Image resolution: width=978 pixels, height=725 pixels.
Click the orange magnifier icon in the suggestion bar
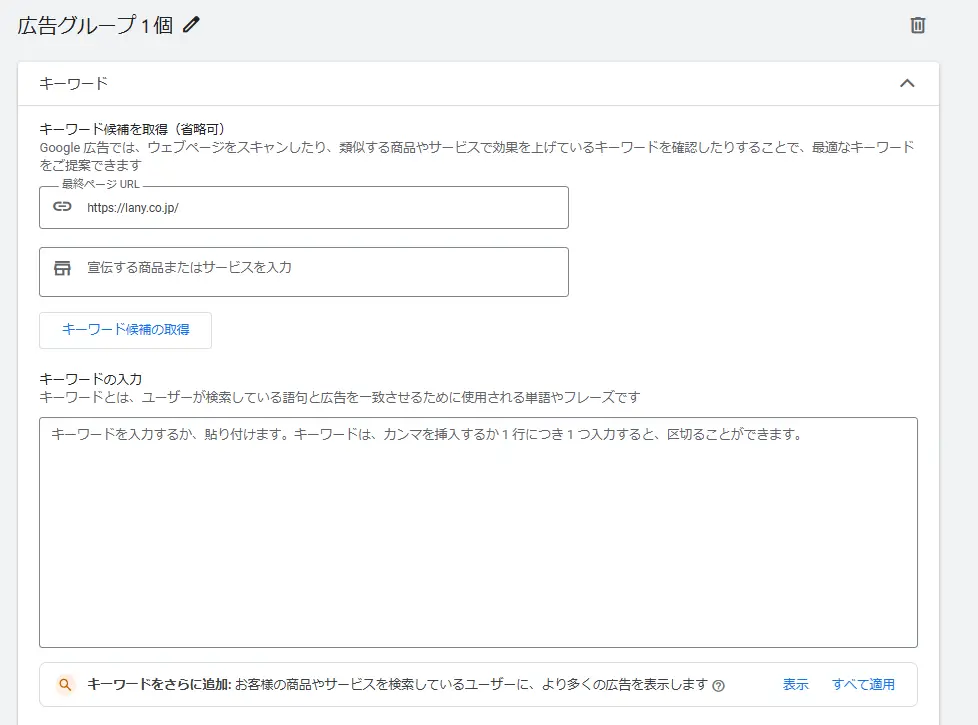[x=65, y=684]
